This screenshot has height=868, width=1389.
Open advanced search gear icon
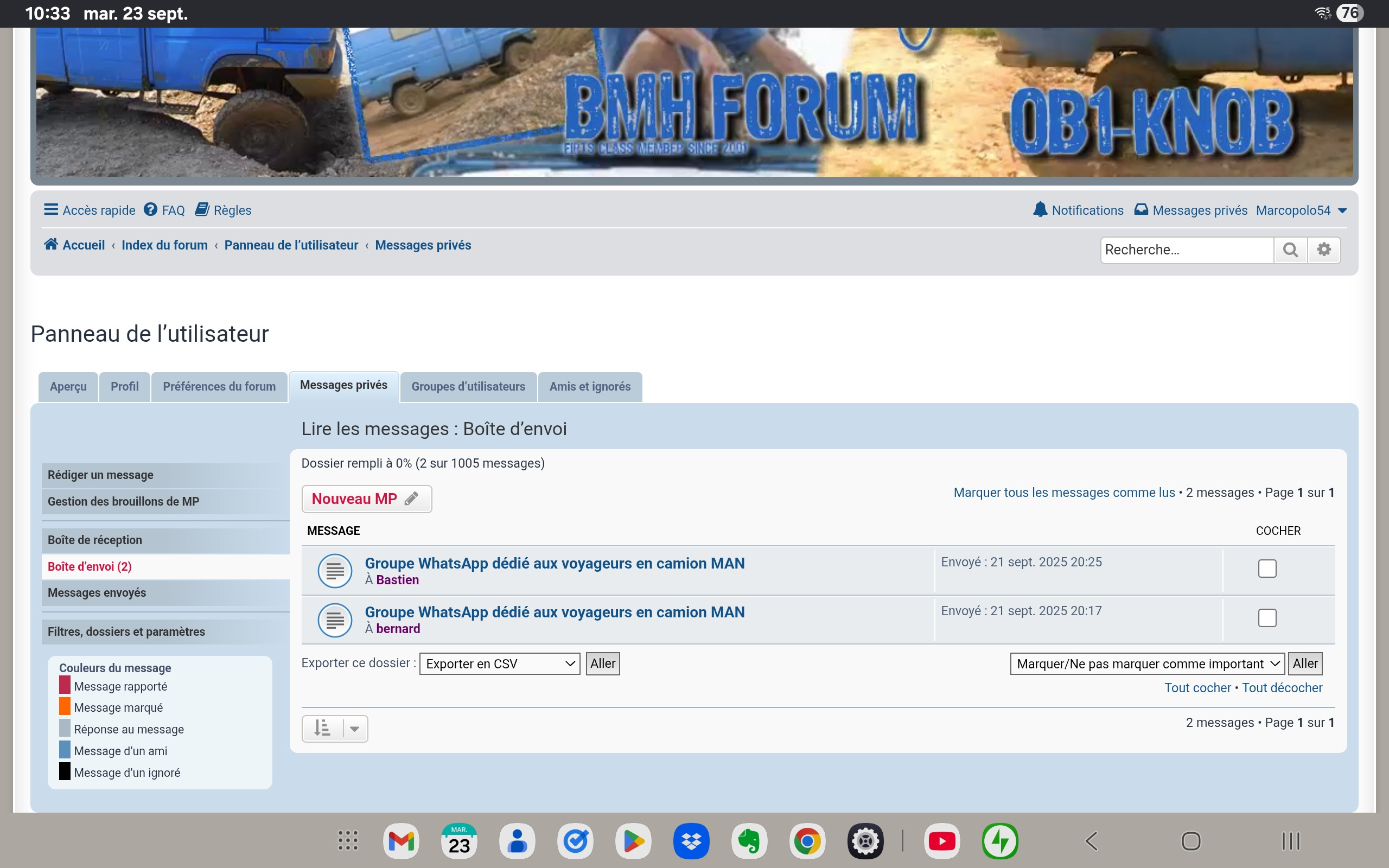[1323, 250]
